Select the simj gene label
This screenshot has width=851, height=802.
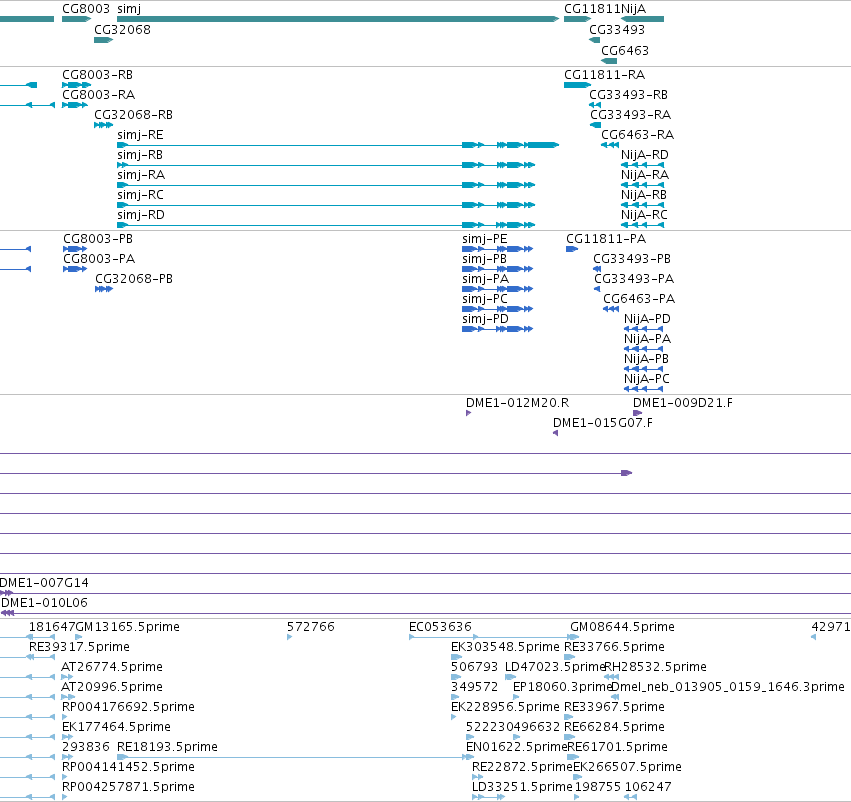pos(129,9)
